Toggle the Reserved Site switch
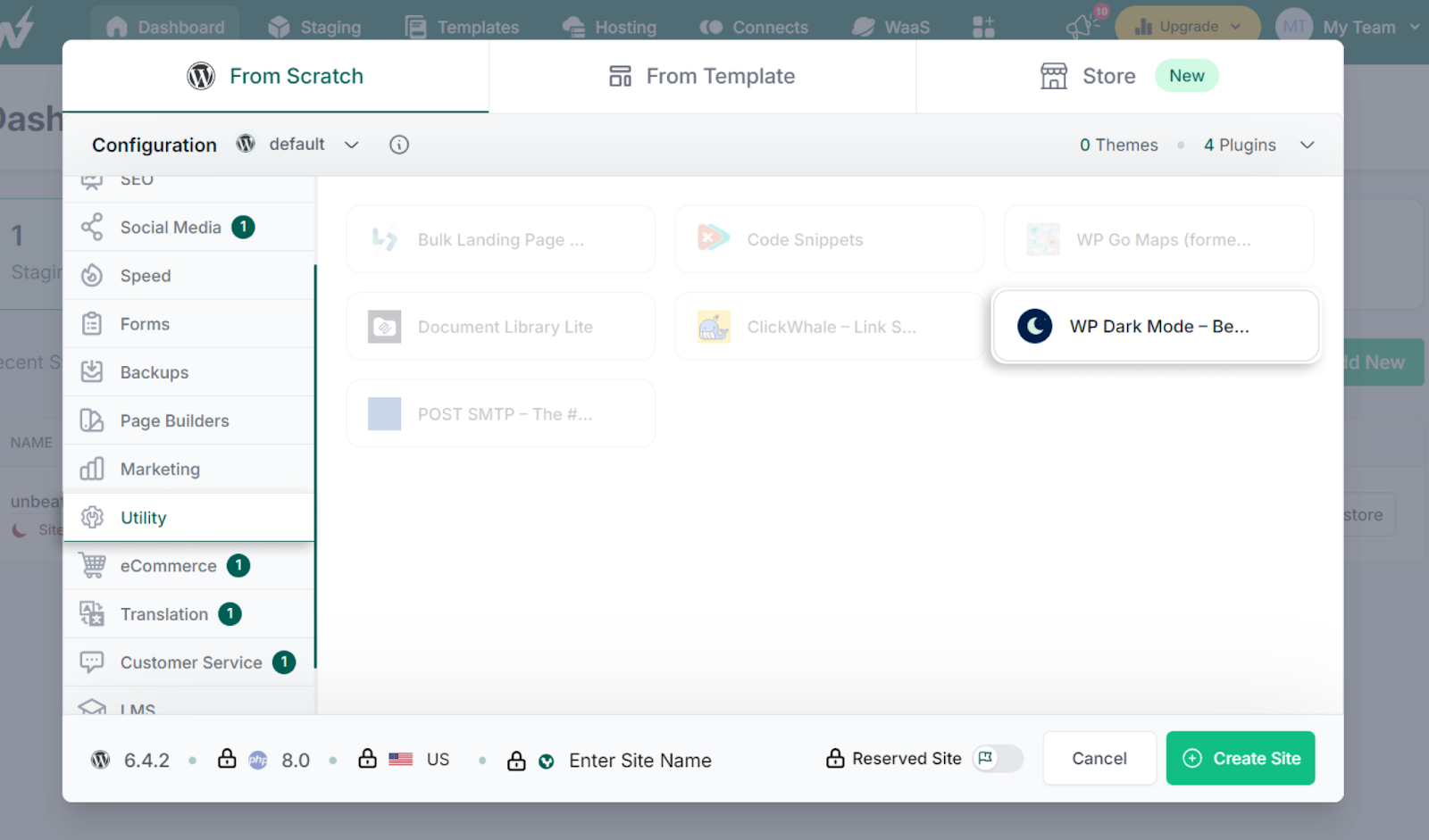The image size is (1429, 840). 998,759
